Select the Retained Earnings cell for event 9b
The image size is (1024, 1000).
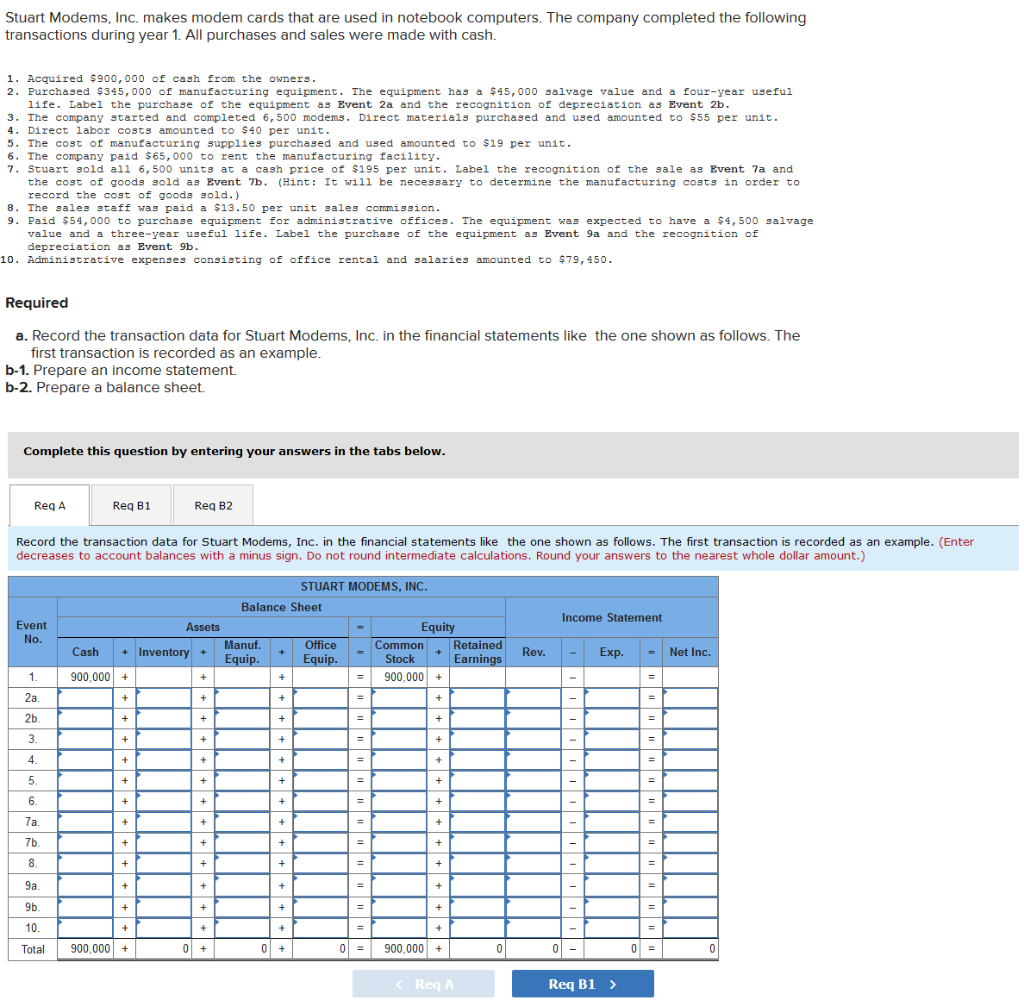[x=477, y=907]
